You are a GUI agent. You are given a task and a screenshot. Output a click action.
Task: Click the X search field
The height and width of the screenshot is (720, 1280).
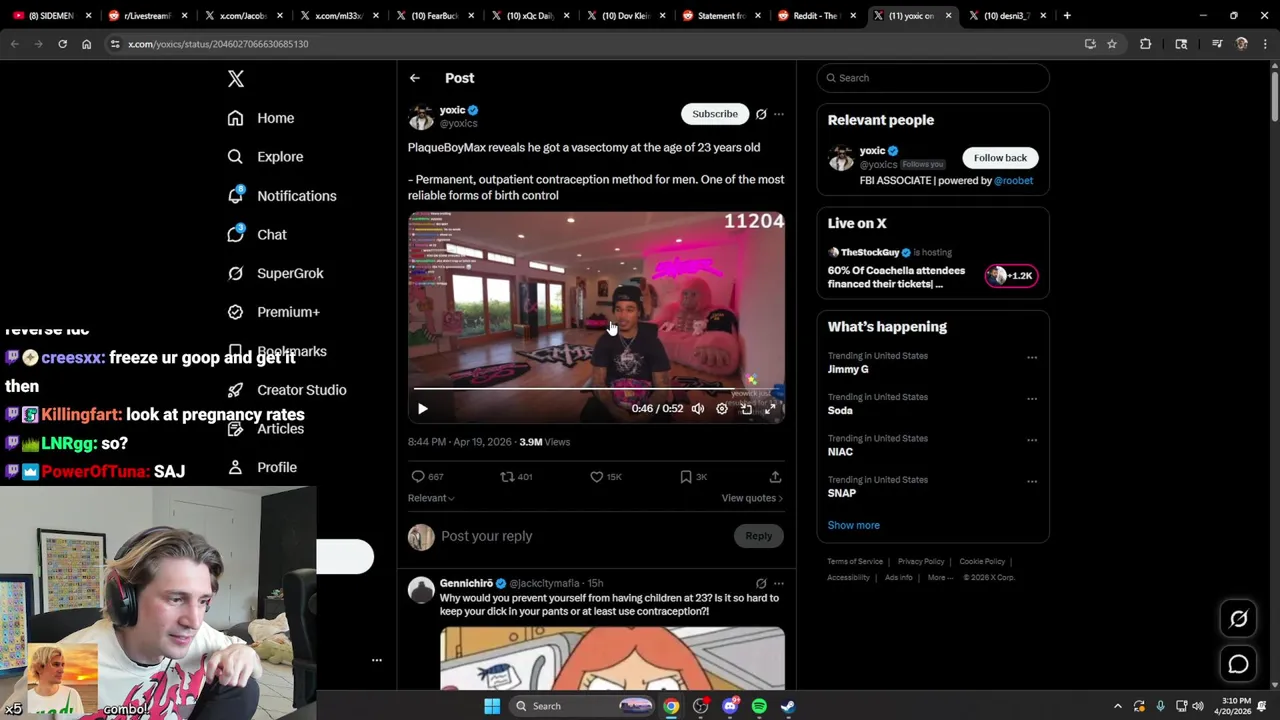coord(933,78)
